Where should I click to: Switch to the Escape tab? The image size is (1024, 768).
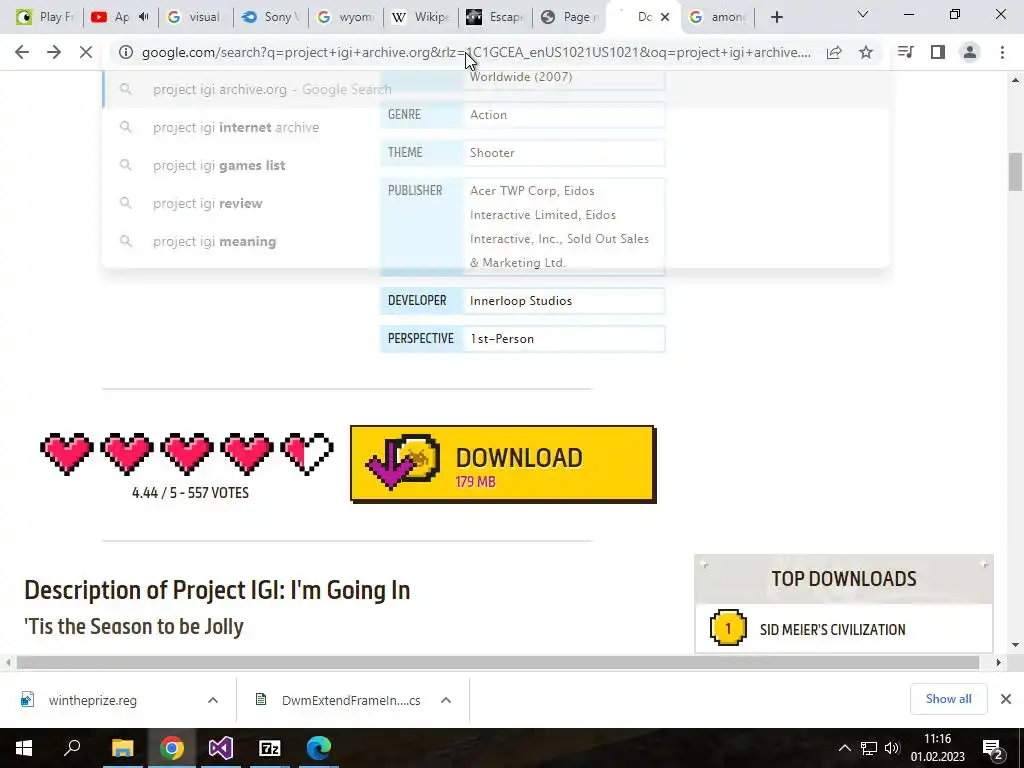pyautogui.click(x=494, y=17)
